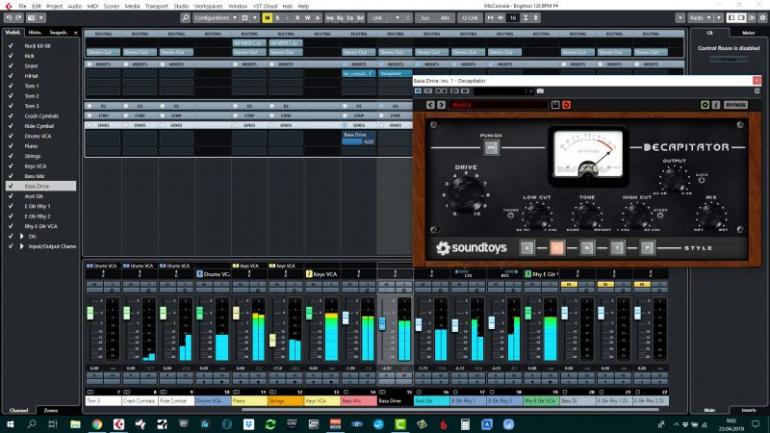Open the File menu
The width and height of the screenshot is (770, 433).
coord(23,6)
